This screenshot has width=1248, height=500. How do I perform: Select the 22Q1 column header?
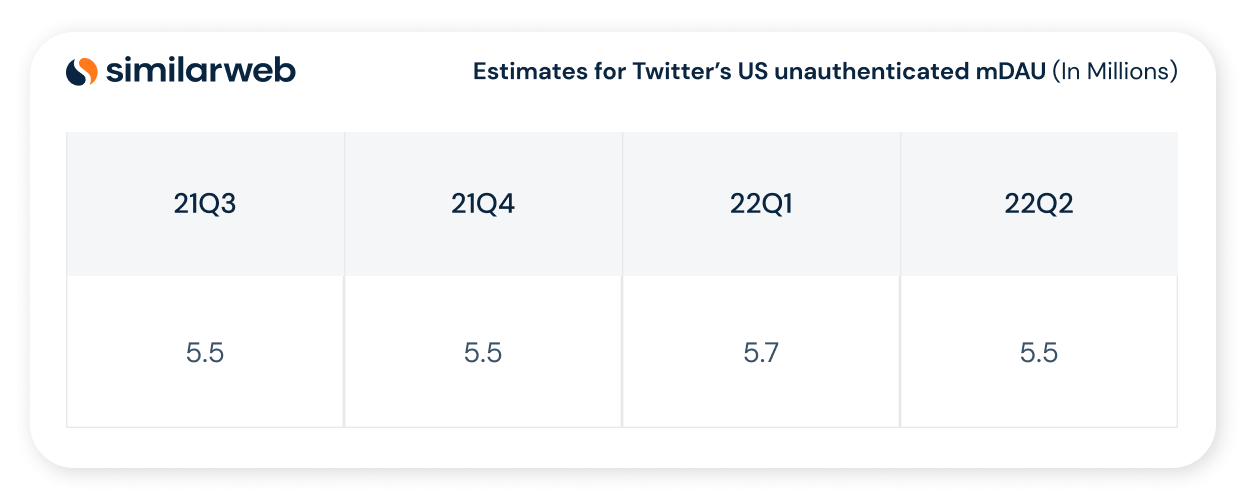tap(761, 204)
